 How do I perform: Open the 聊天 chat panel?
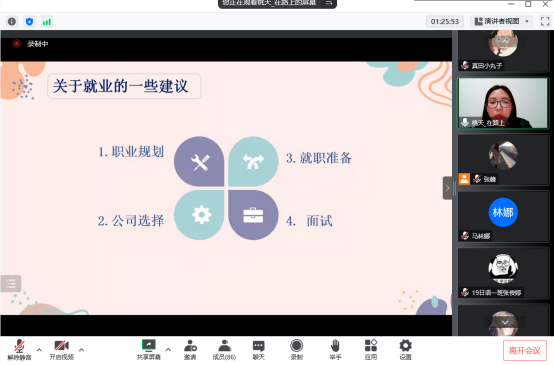tap(259, 349)
